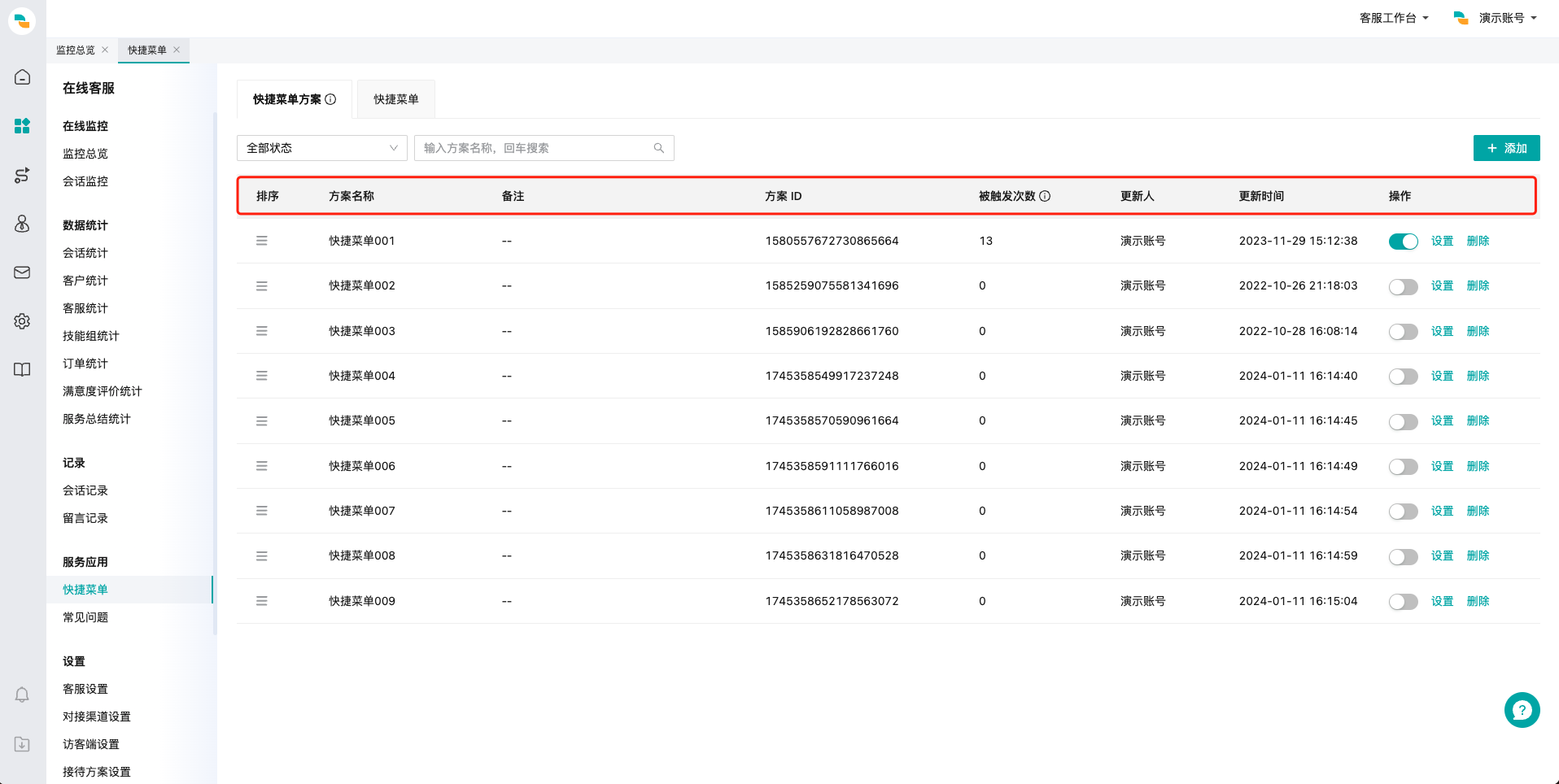Enable the switch for 快捷菜单002
The image size is (1559, 784).
click(1403, 286)
